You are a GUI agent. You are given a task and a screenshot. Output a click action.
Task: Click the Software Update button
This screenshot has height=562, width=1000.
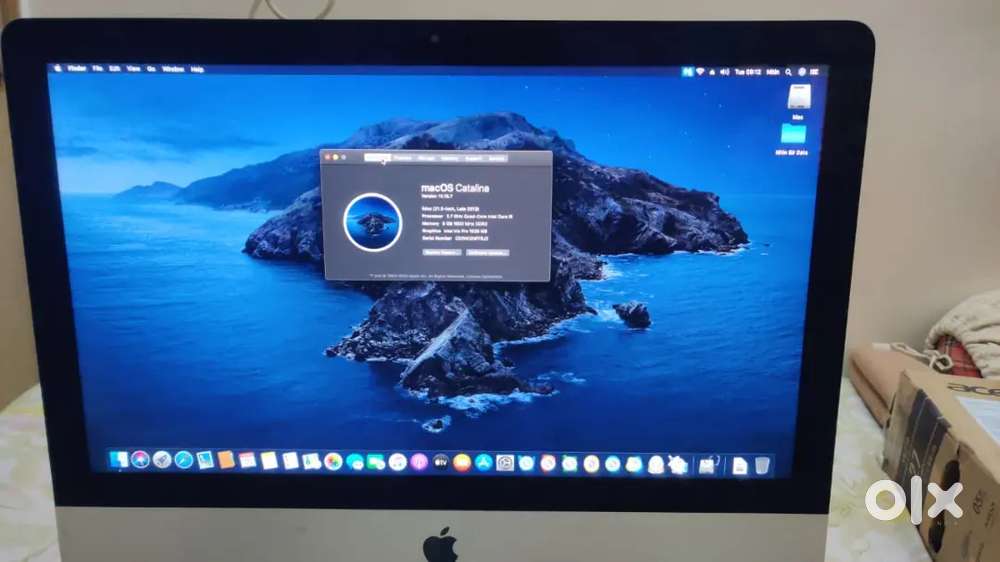point(487,252)
